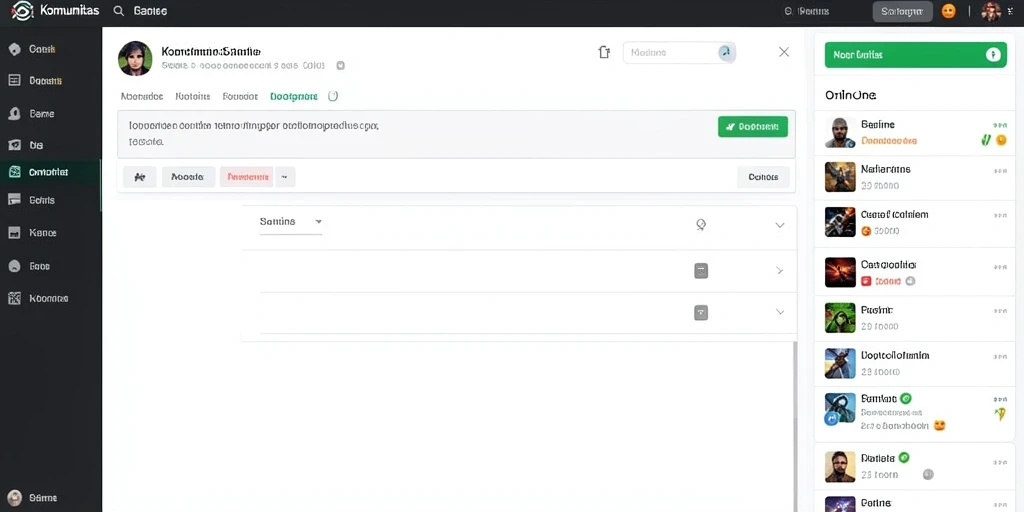Click the green slashes icon in the first online user row

tap(986, 139)
